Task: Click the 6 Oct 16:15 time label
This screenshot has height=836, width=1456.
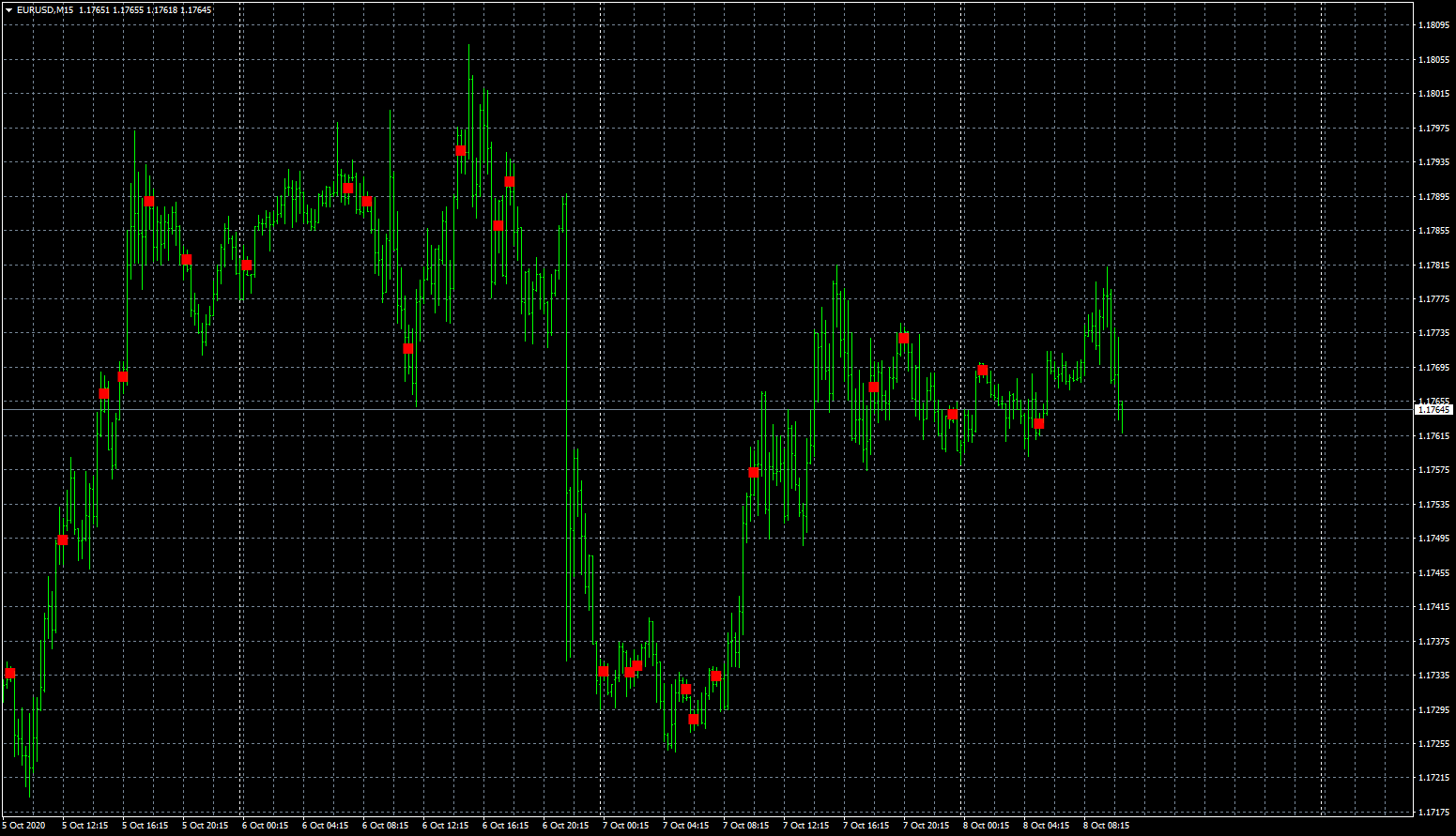Action: coord(506,826)
